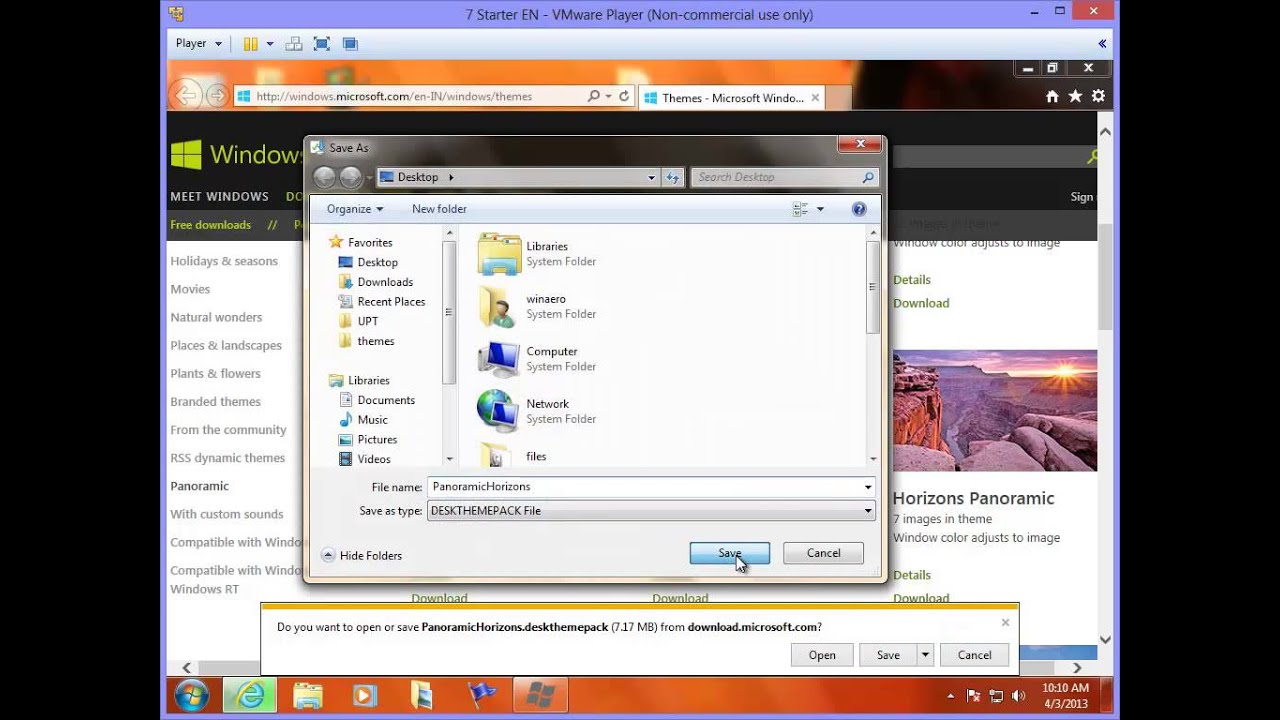Open the File name dropdown arrow
The width and height of the screenshot is (1280, 720).
(x=867, y=487)
